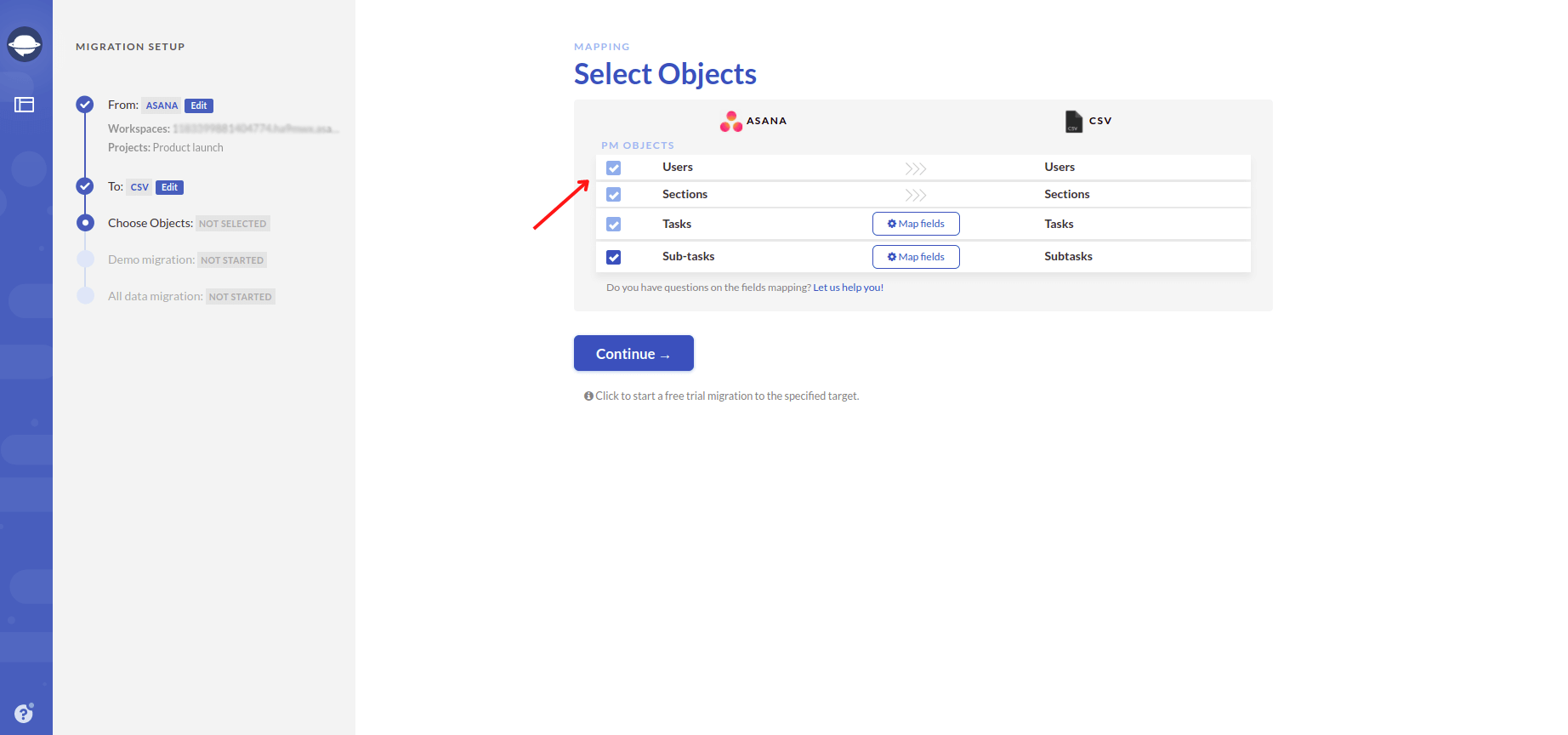1568x735 pixels.
Task: Toggle the Sections checkbox
Action: [614, 195]
